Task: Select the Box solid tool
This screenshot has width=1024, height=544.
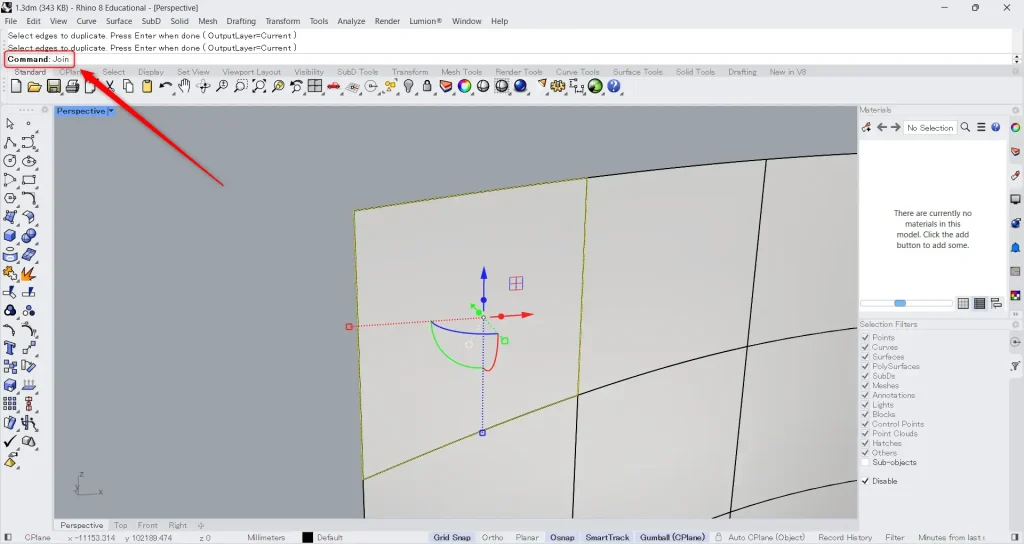Action: [10, 236]
